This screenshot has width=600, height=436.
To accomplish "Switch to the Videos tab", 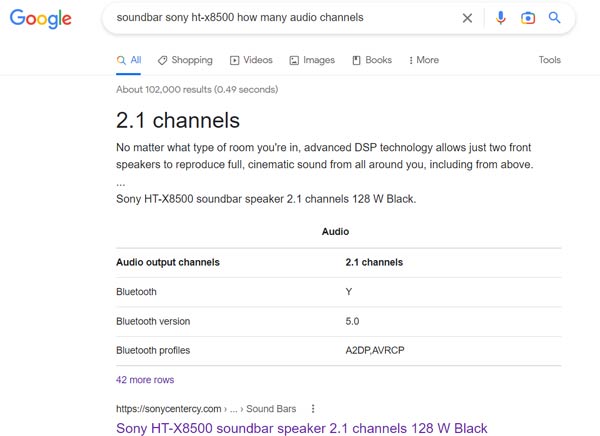I will pyautogui.click(x=251, y=60).
